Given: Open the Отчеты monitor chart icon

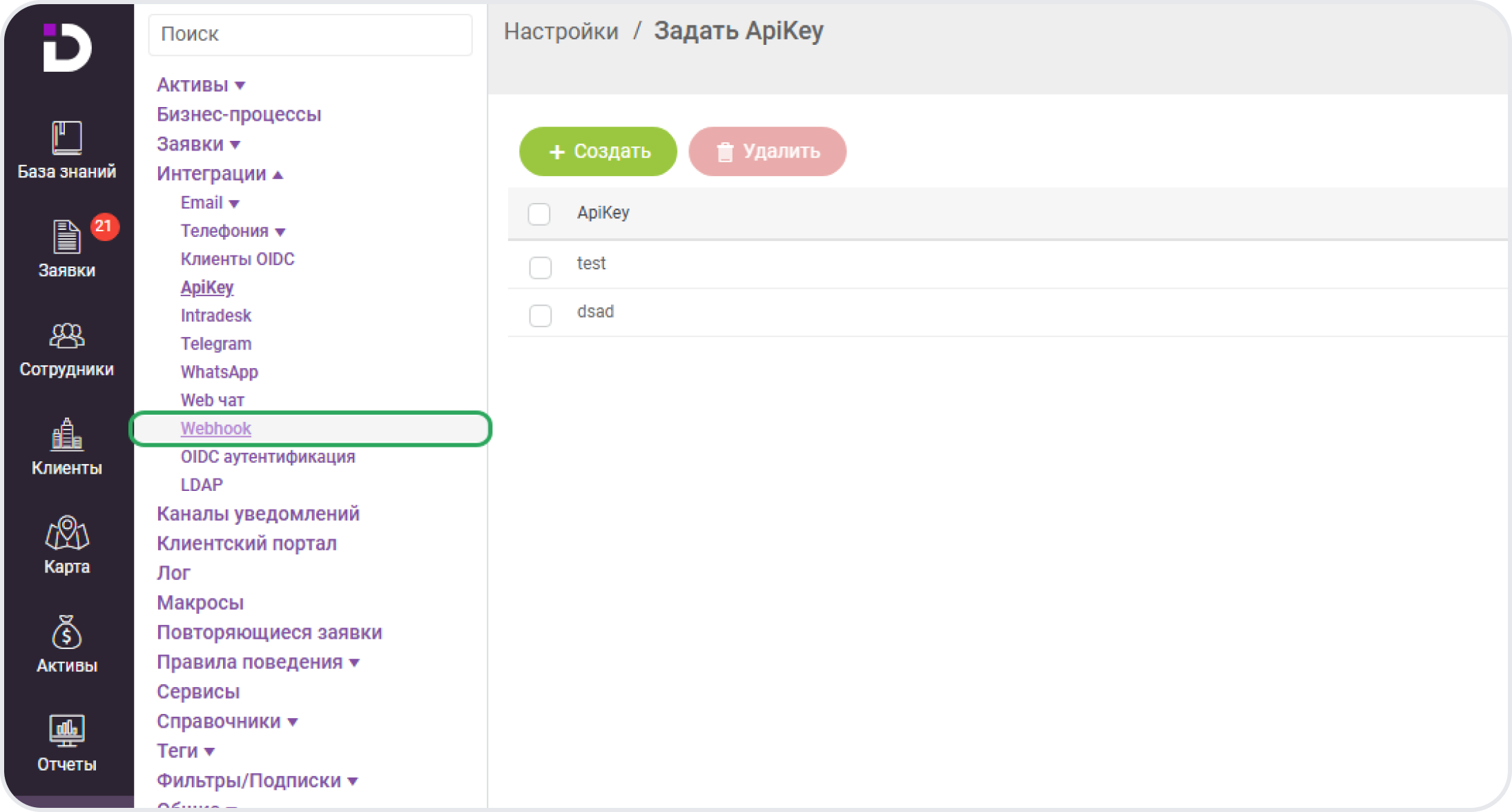Looking at the screenshot, I should pos(67,731).
